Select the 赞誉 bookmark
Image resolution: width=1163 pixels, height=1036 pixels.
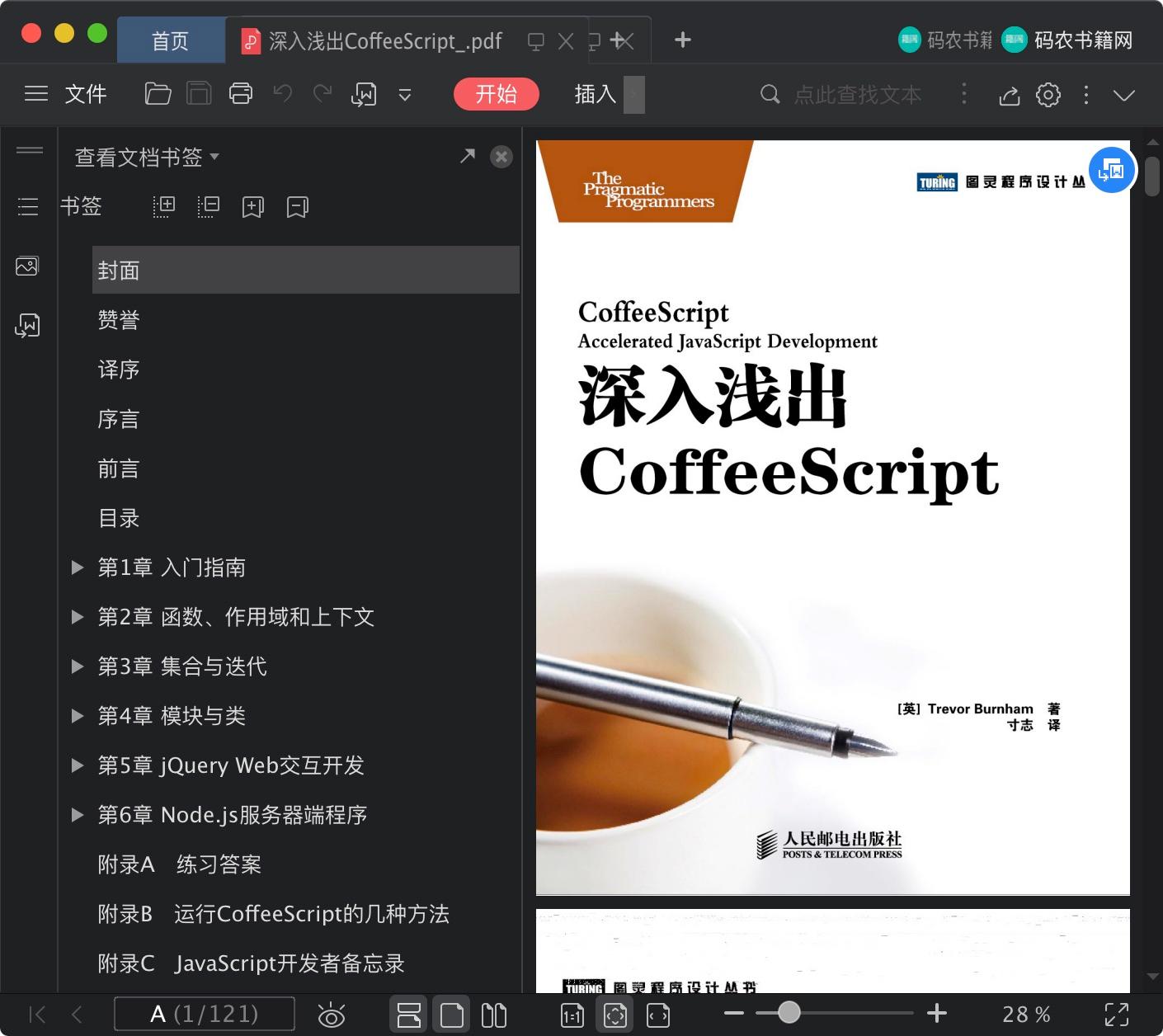119,320
